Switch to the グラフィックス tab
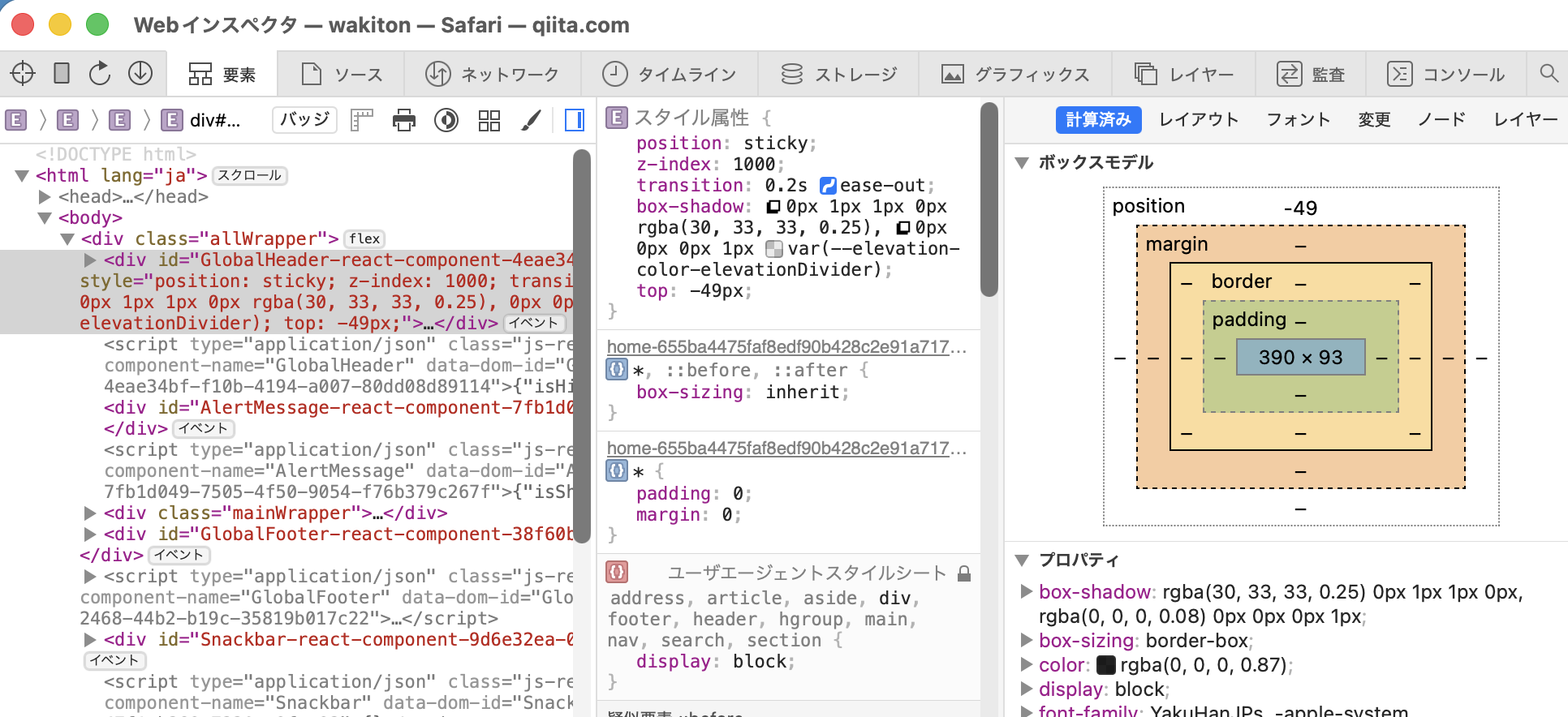Image resolution: width=1568 pixels, height=717 pixels. click(1015, 75)
